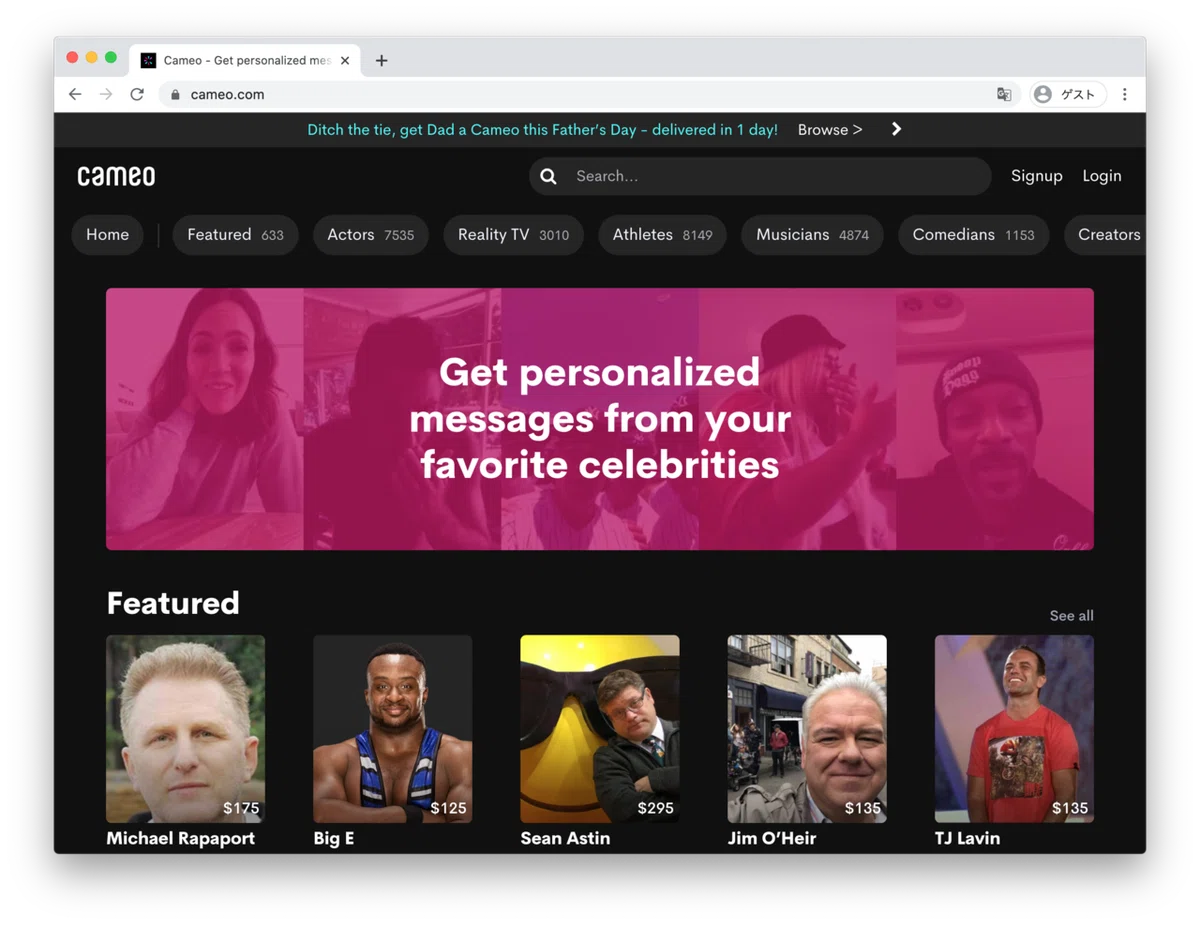Click the Cameo favicon in the tab
The width and height of the screenshot is (1200, 925).
coord(148,60)
